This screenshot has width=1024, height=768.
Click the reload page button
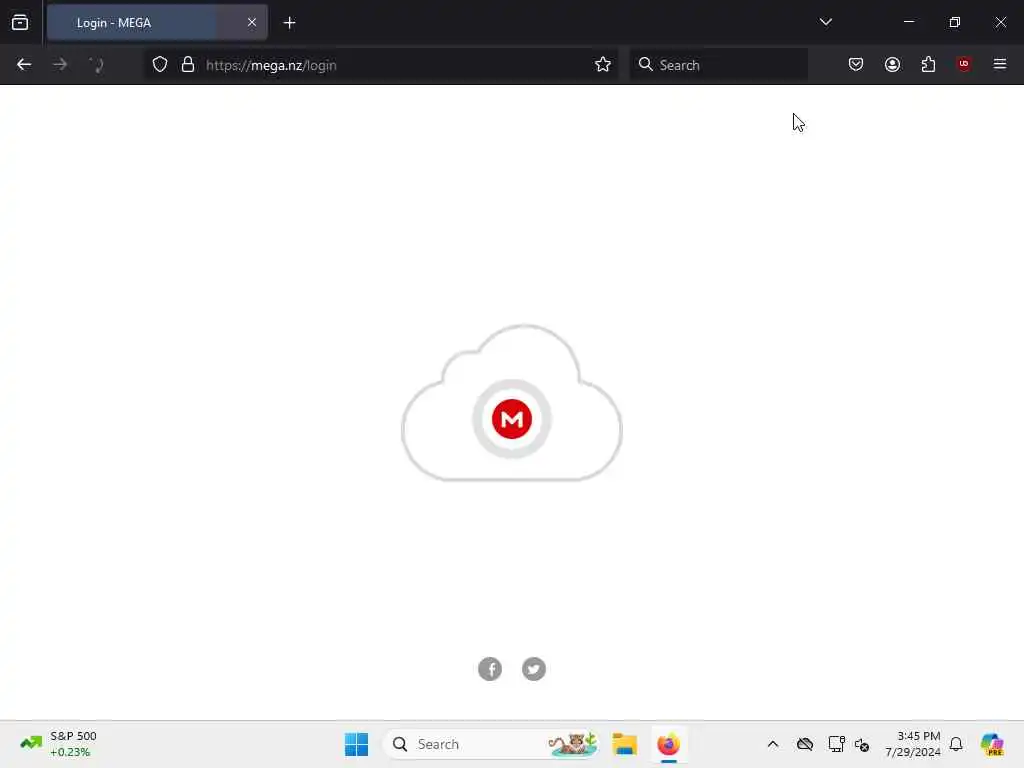[x=96, y=65]
